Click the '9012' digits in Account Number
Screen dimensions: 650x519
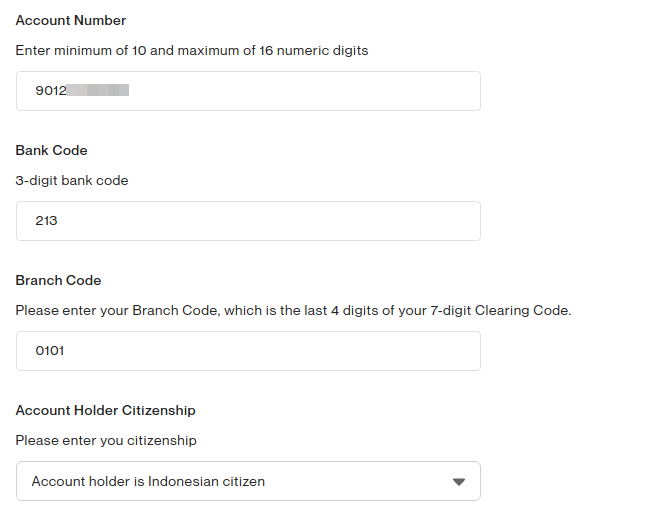tap(50, 91)
